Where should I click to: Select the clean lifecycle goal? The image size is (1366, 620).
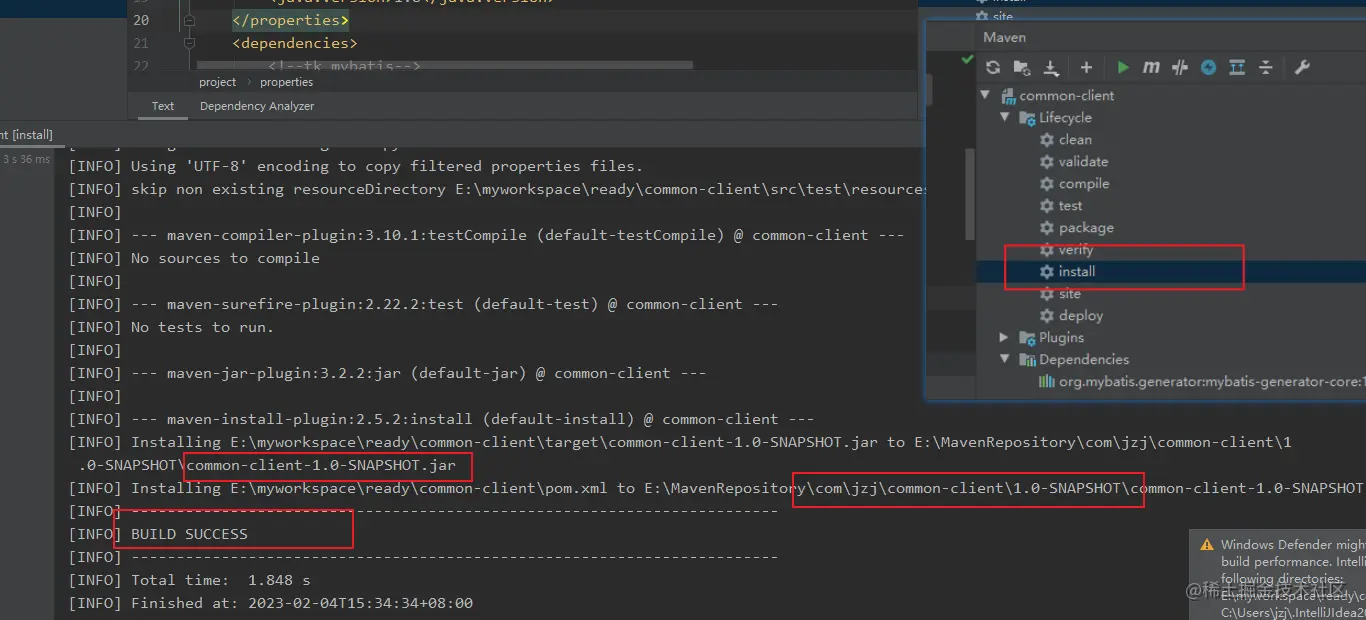tap(1066, 139)
